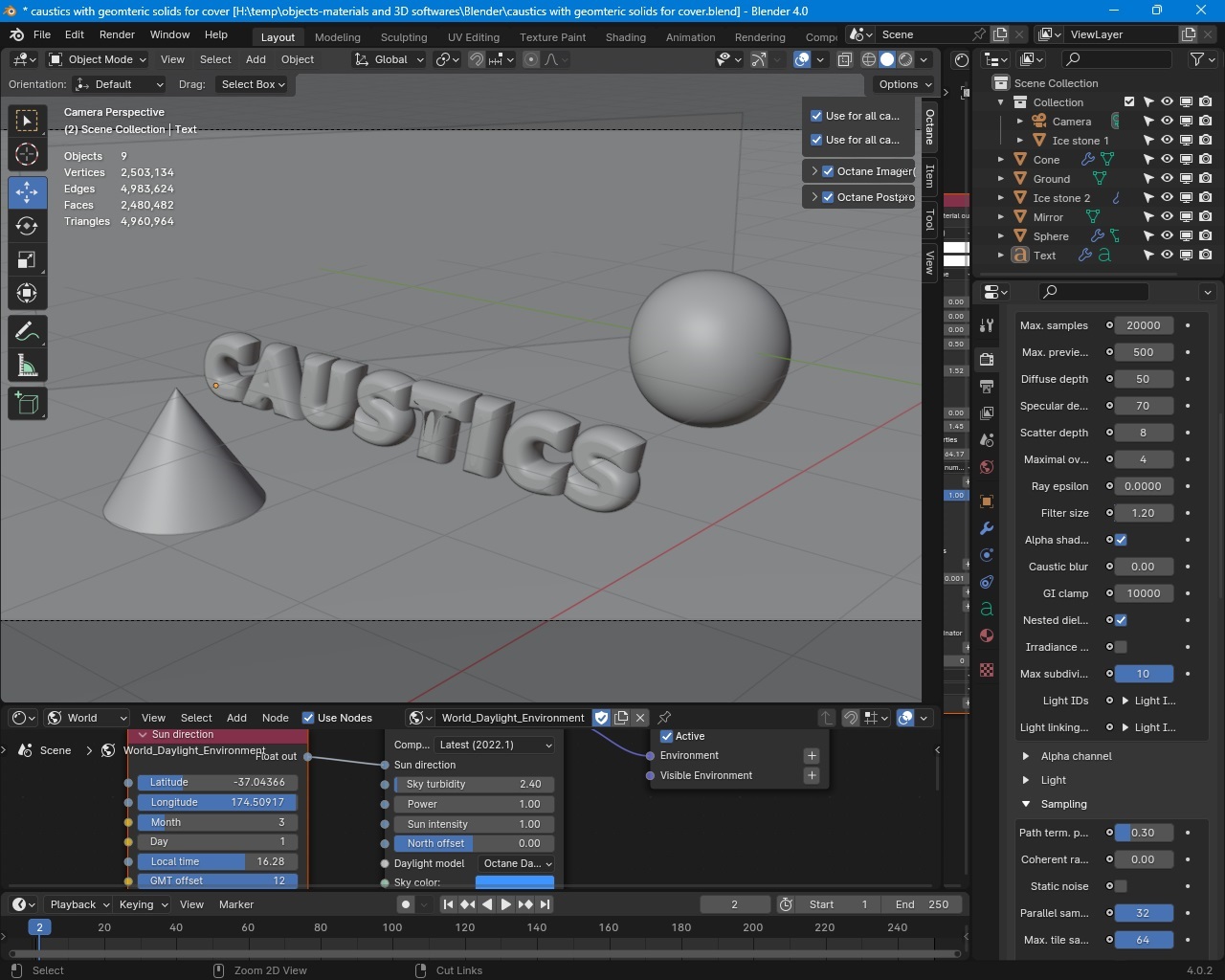This screenshot has height=980, width=1225.
Task: Expand the Sphere item in the outliner
Action: 1001,236
